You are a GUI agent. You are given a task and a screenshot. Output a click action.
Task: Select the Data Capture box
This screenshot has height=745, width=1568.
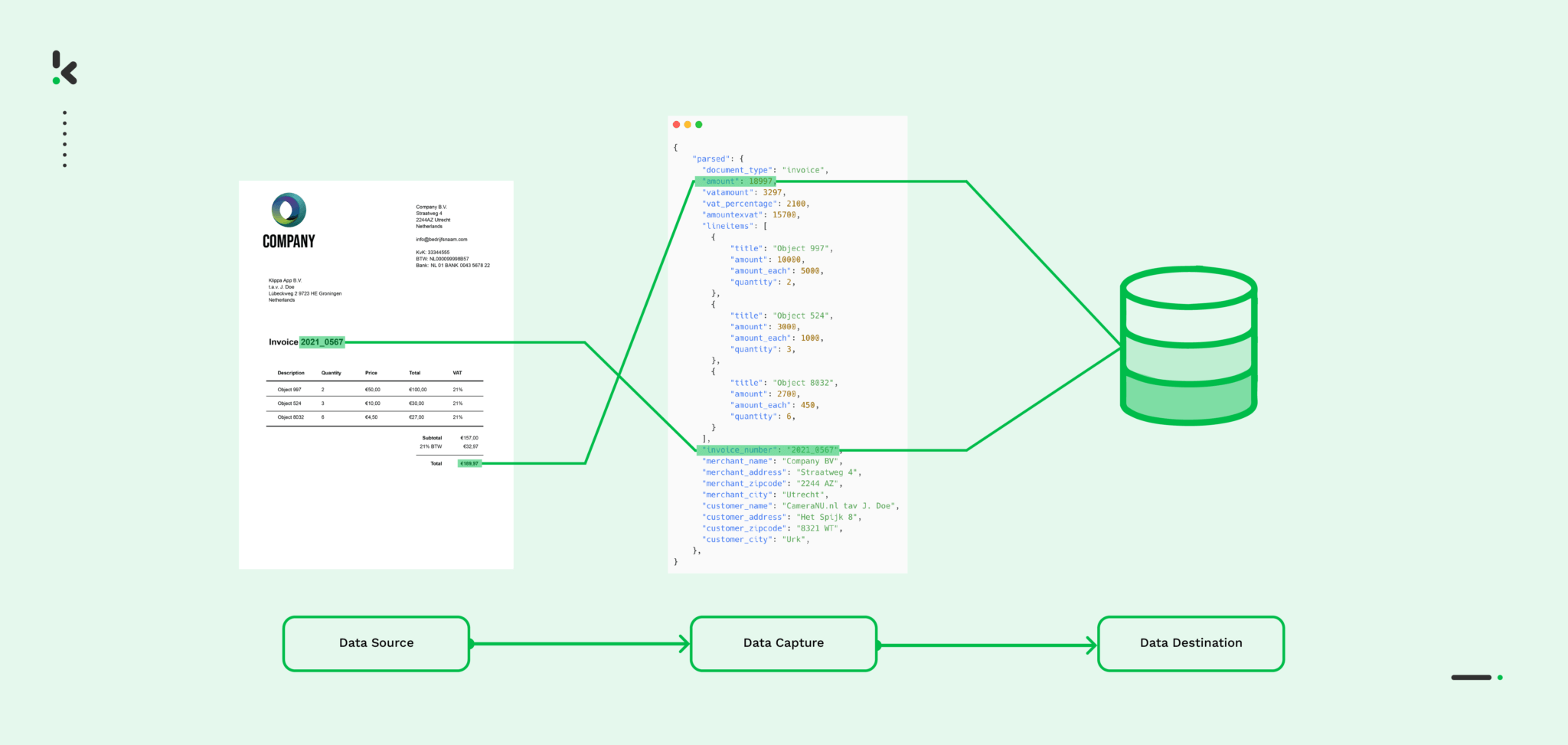[x=783, y=643]
